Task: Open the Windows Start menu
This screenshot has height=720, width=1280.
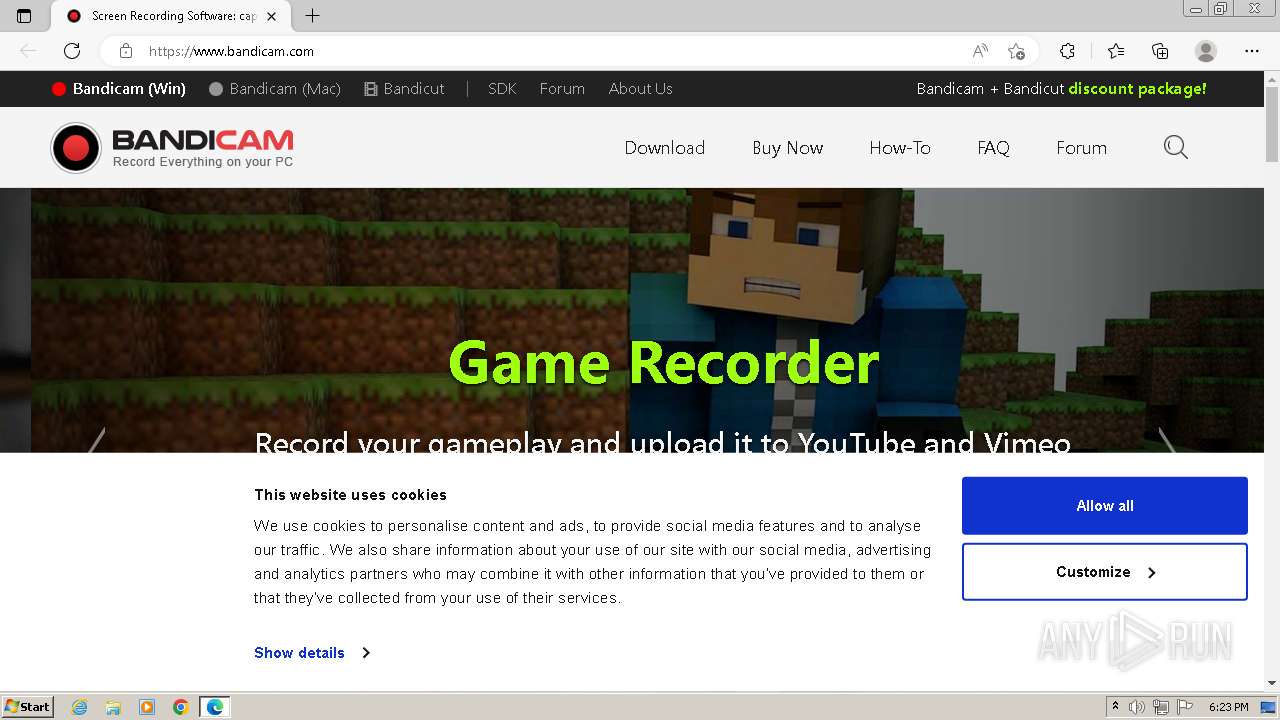Action: coord(27,707)
